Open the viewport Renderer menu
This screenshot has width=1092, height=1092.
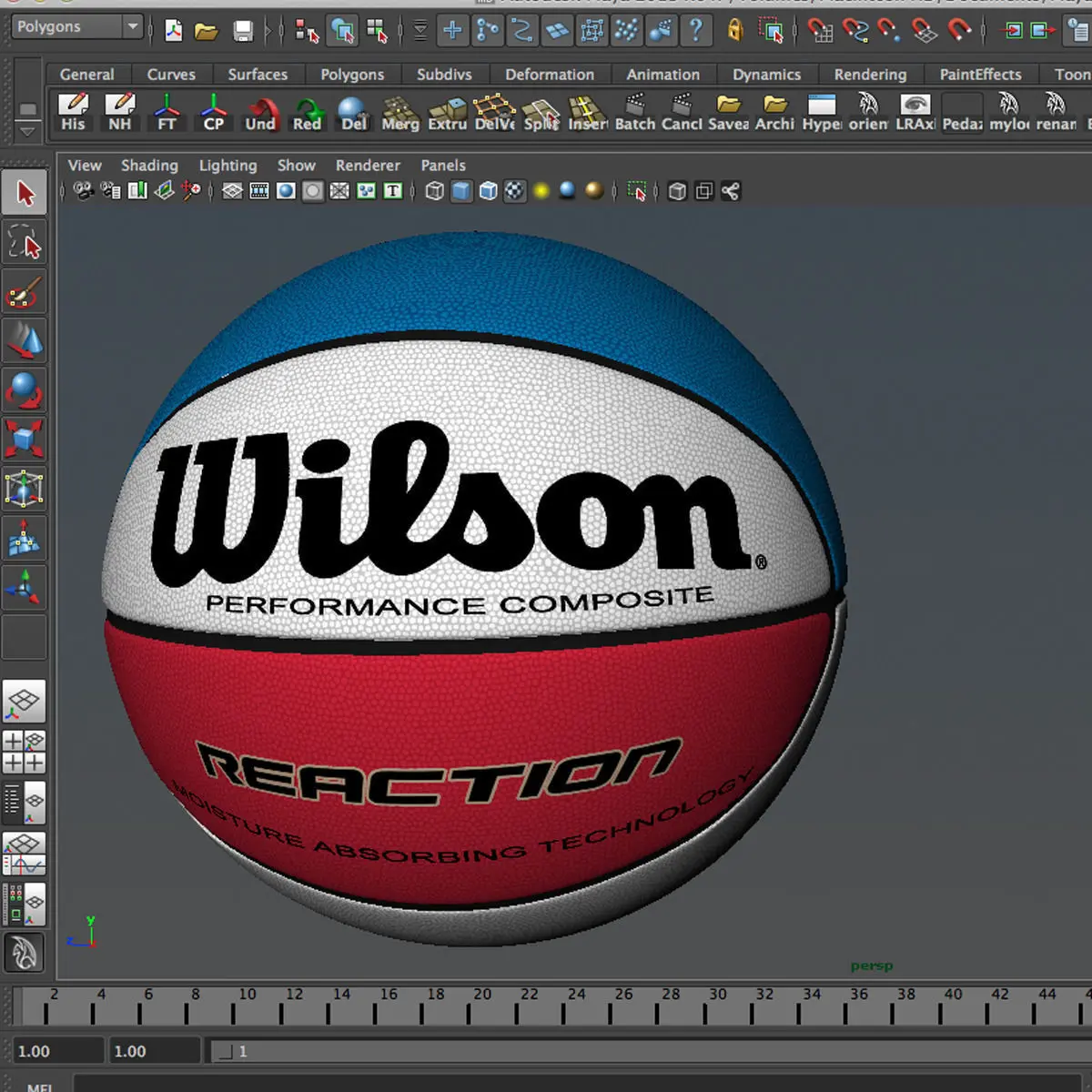(368, 166)
